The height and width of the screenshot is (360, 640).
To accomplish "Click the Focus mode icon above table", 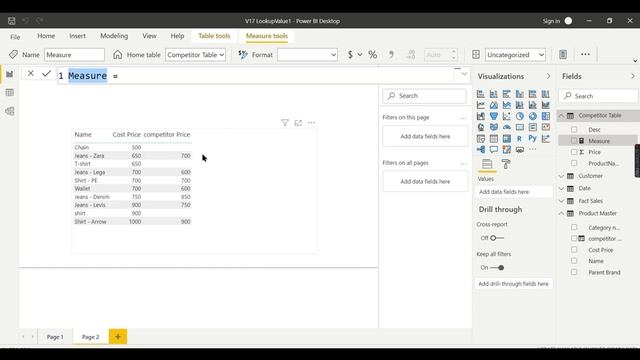I will (x=298, y=122).
